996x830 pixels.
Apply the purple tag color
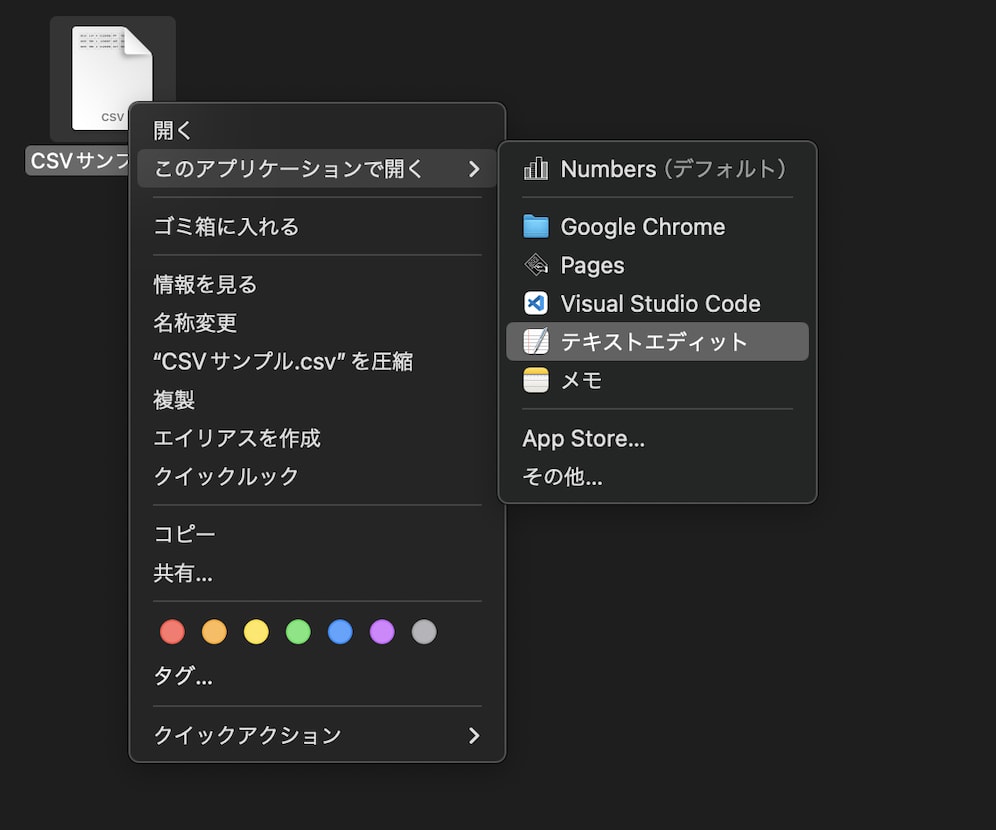click(x=382, y=632)
